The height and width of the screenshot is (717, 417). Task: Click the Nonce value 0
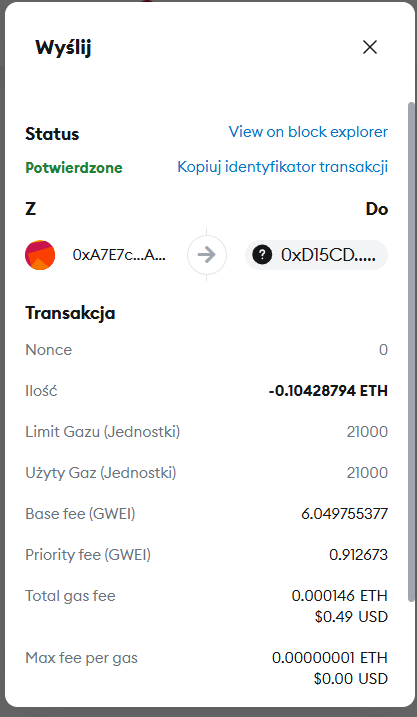click(383, 350)
